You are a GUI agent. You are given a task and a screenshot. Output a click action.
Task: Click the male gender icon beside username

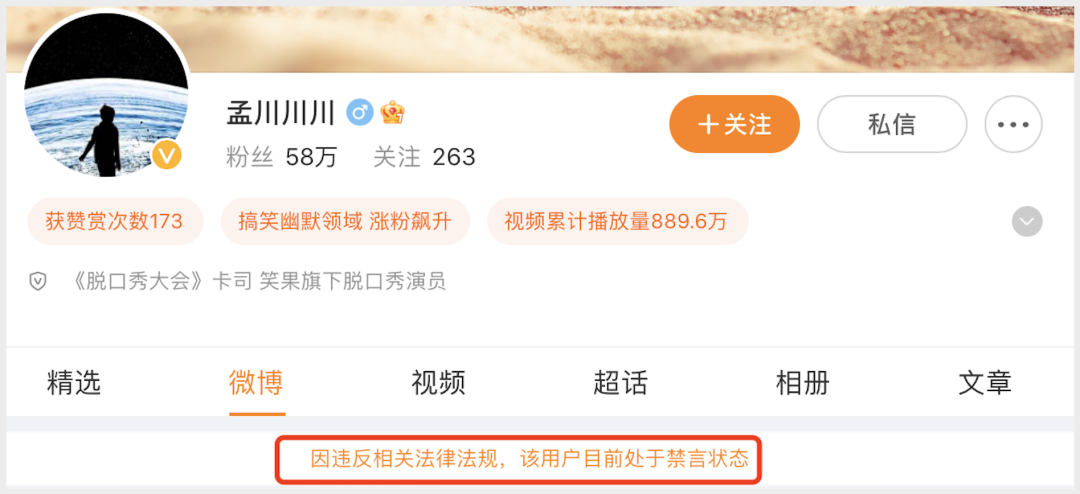pos(360,112)
